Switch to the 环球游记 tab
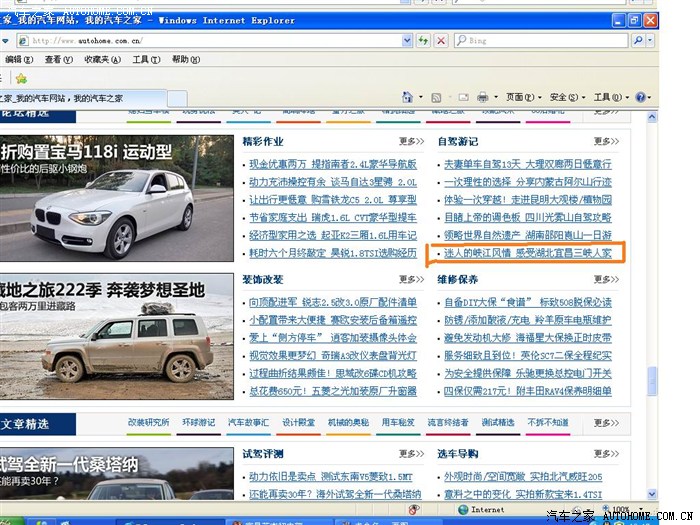Viewport: 700px width, 525px height. click(x=198, y=423)
